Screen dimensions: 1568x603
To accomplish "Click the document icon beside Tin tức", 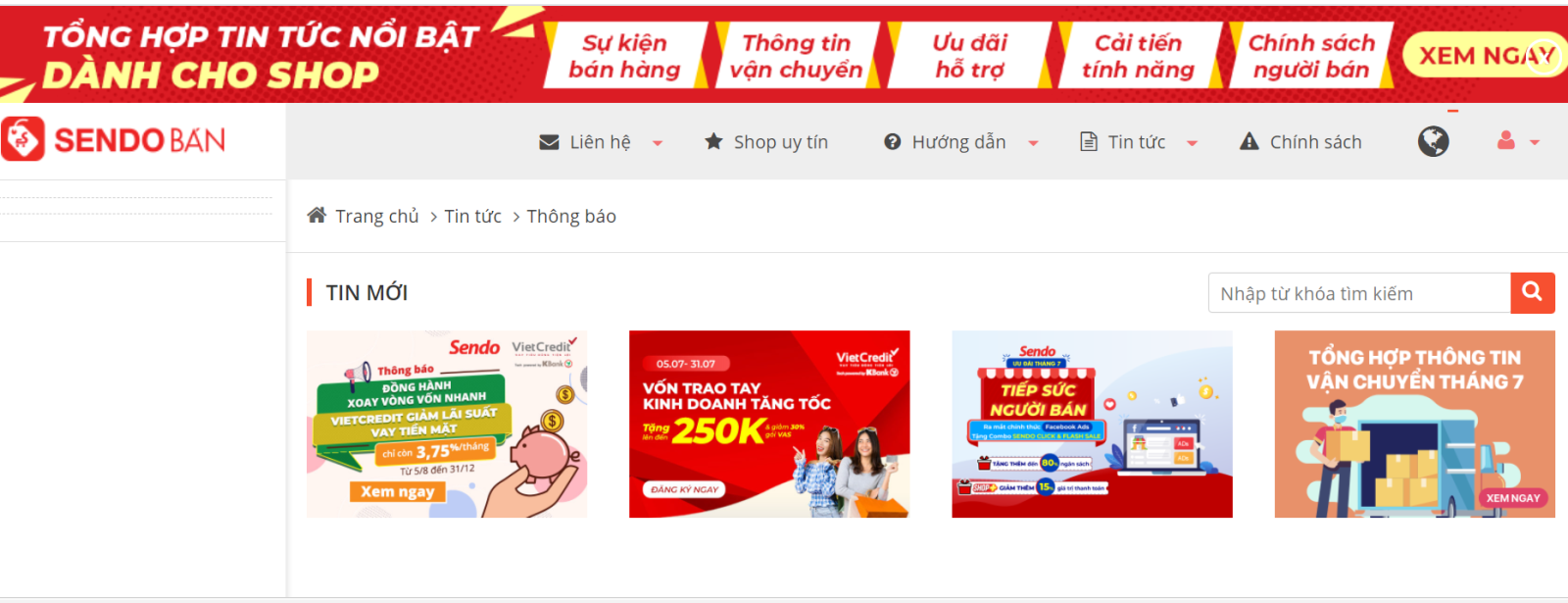I will pyautogui.click(x=1088, y=141).
